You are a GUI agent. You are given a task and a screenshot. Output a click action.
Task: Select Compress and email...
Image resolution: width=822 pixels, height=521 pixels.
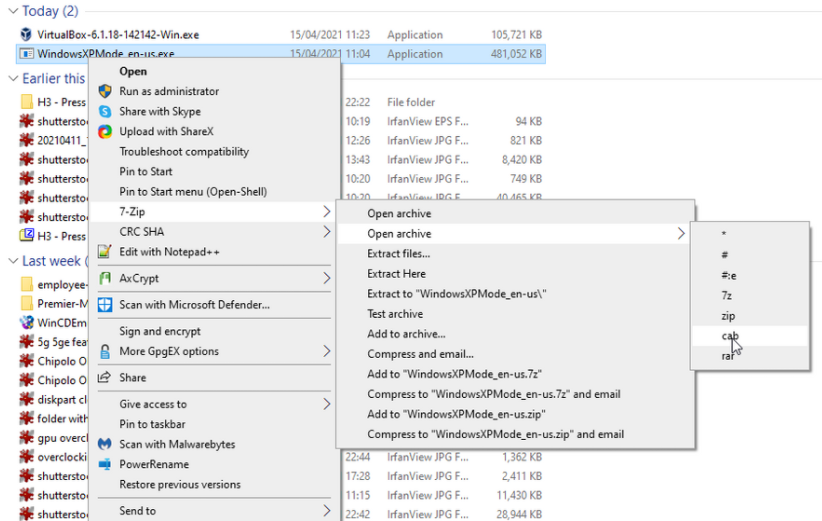tap(420, 354)
